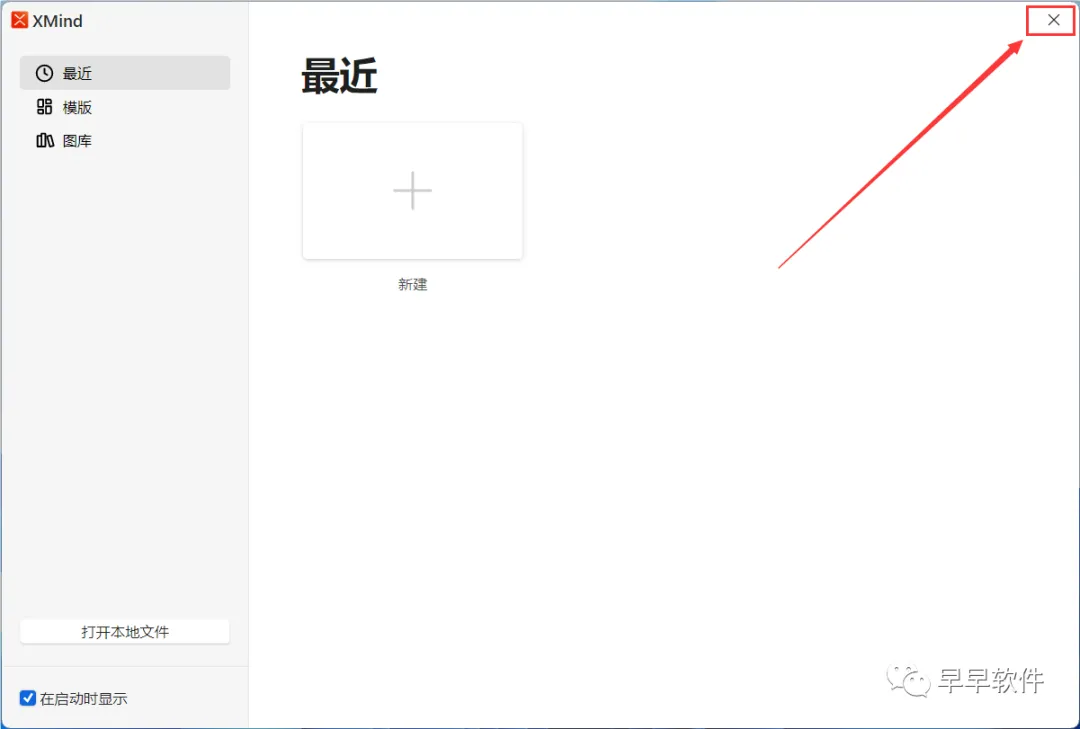Click the books icon beside 图库
Viewport: 1080px width, 729px height.
pos(45,141)
